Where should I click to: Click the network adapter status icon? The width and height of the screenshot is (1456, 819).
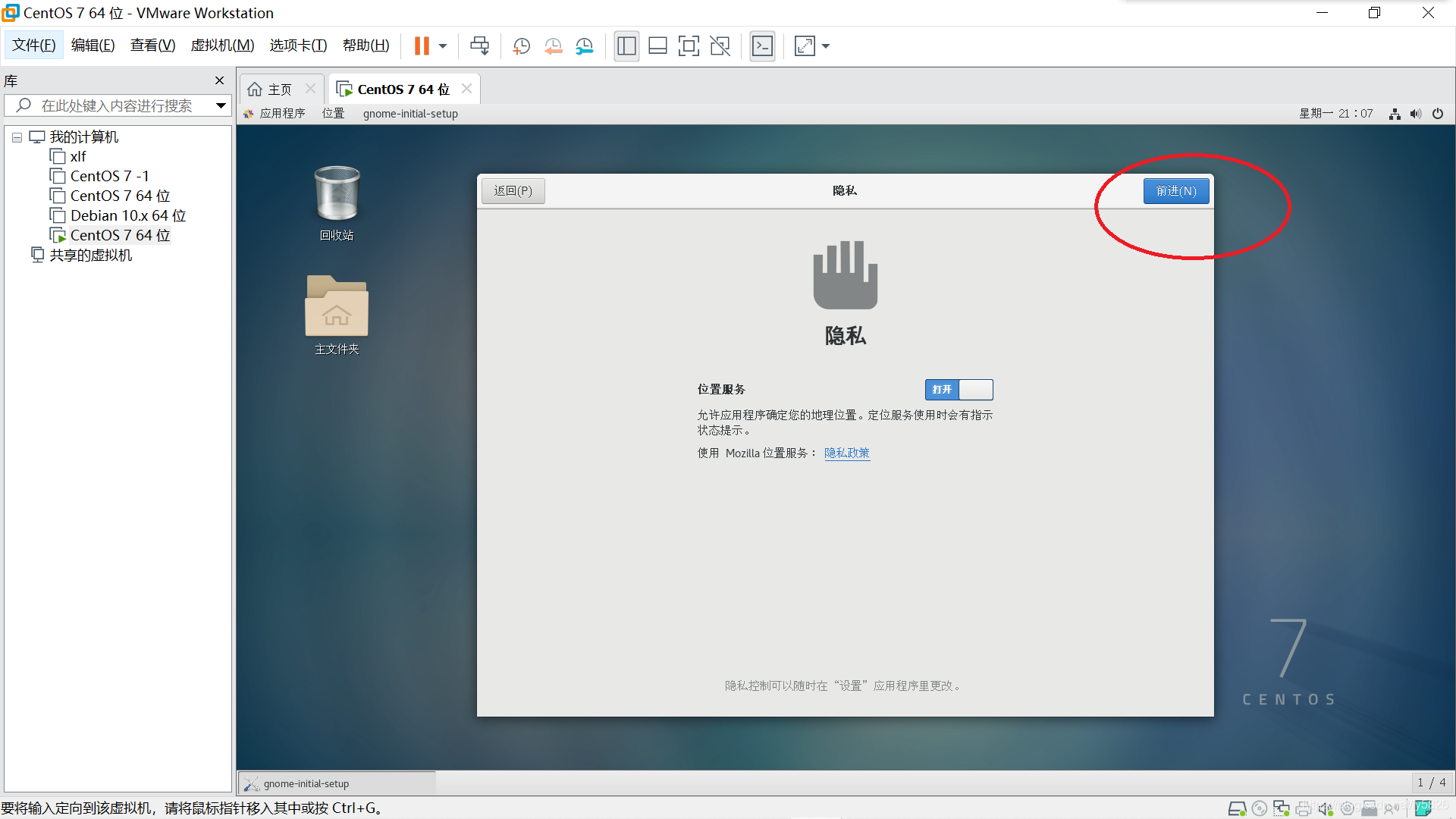click(x=1282, y=808)
